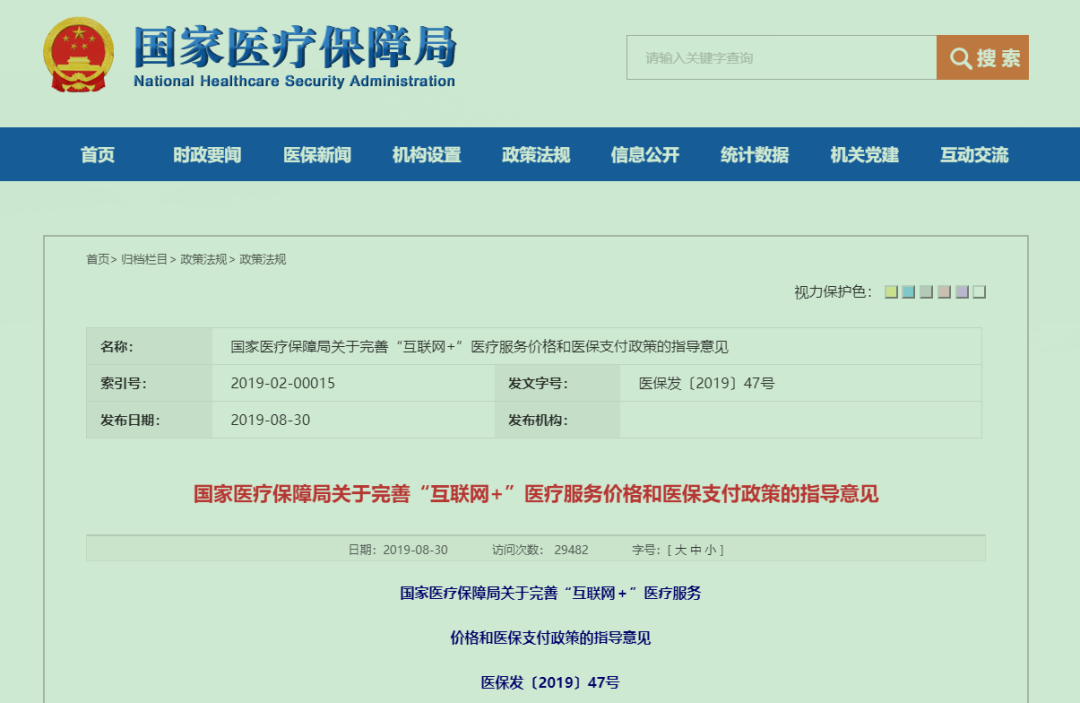Click the 首页 breadcrumb link

click(98, 260)
